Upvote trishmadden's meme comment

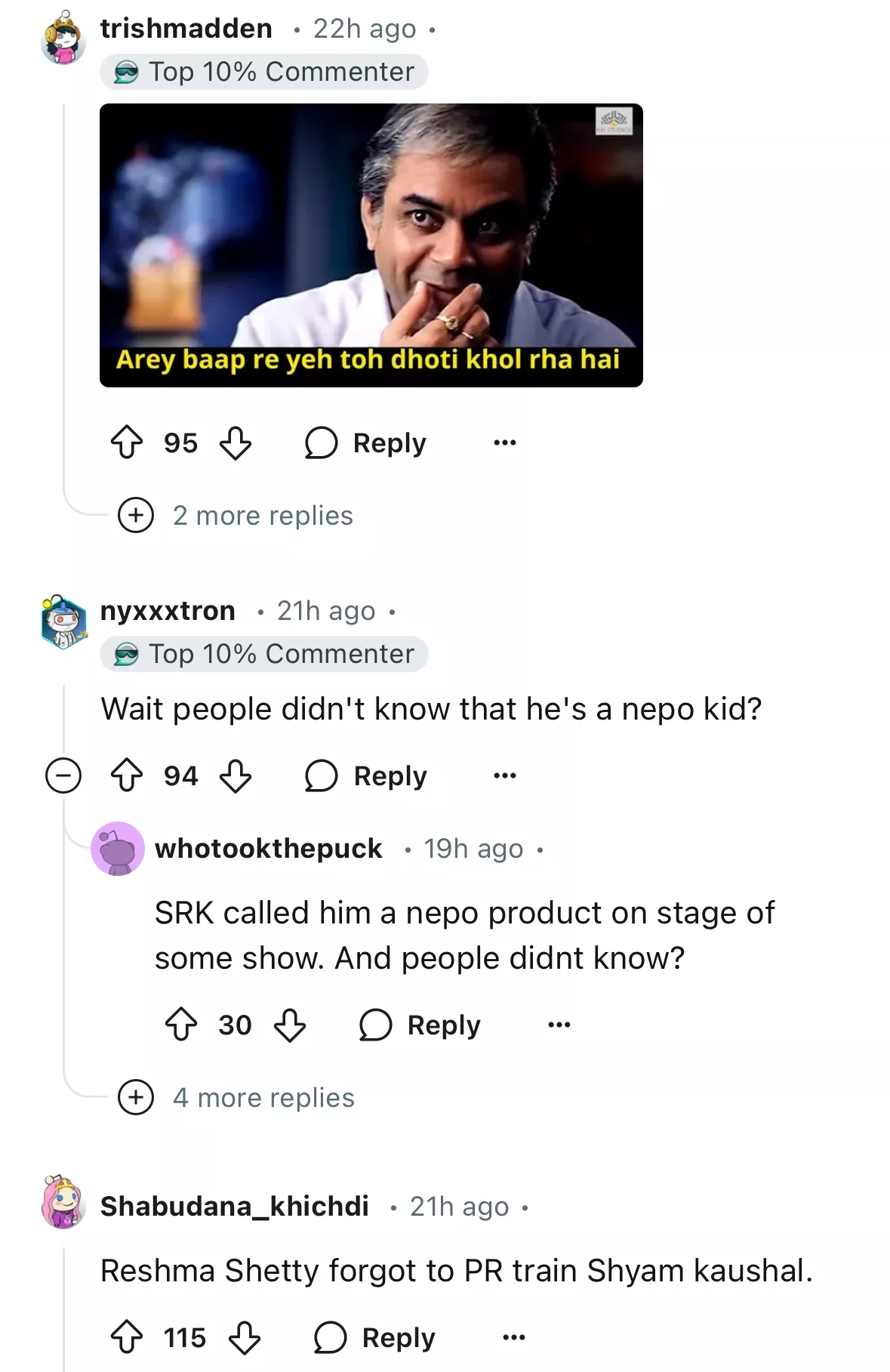point(127,442)
